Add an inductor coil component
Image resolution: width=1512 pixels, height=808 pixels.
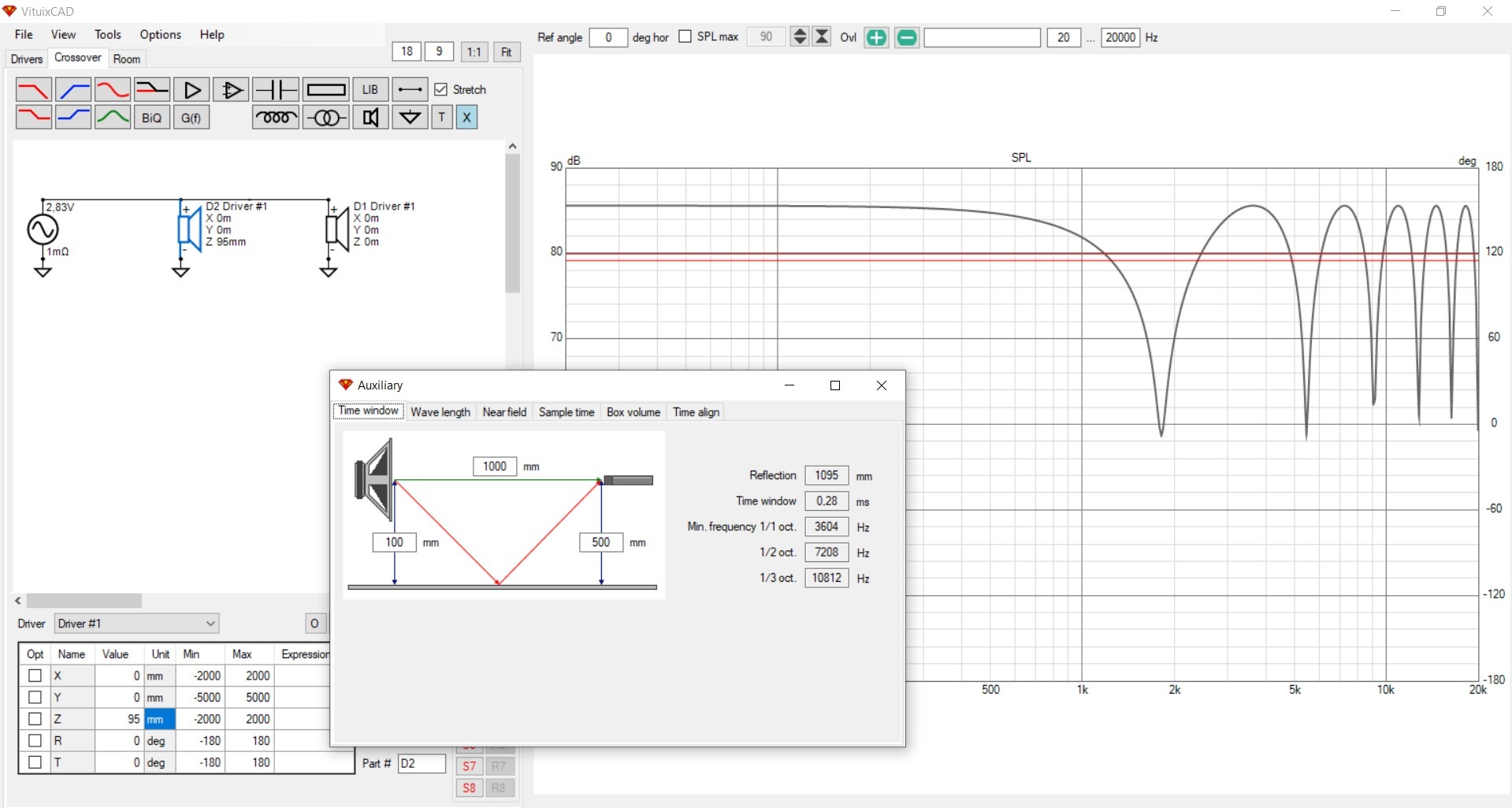point(276,117)
